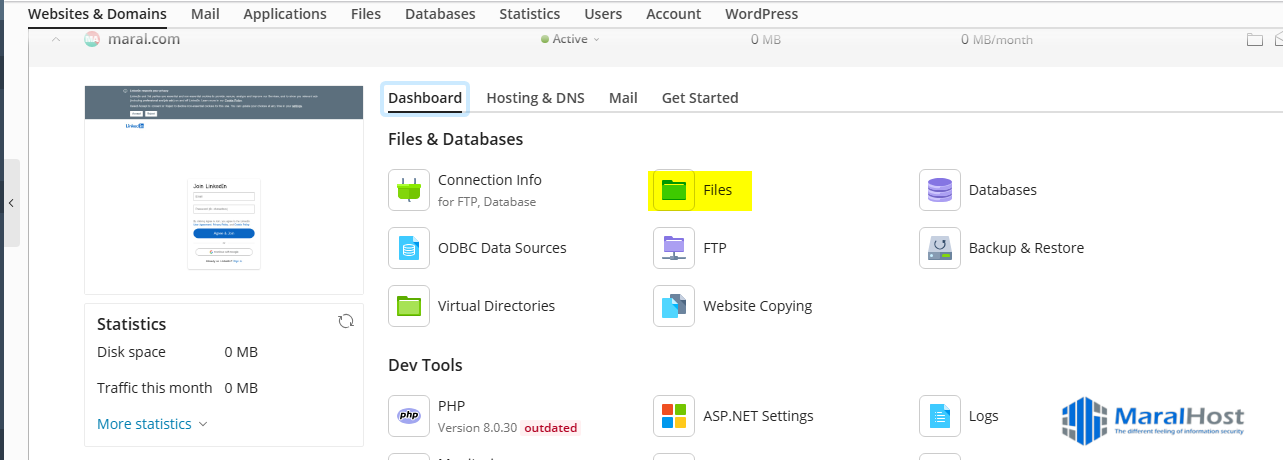Click the website preview thumbnail
The width and height of the screenshot is (1283, 460).
[x=224, y=190]
